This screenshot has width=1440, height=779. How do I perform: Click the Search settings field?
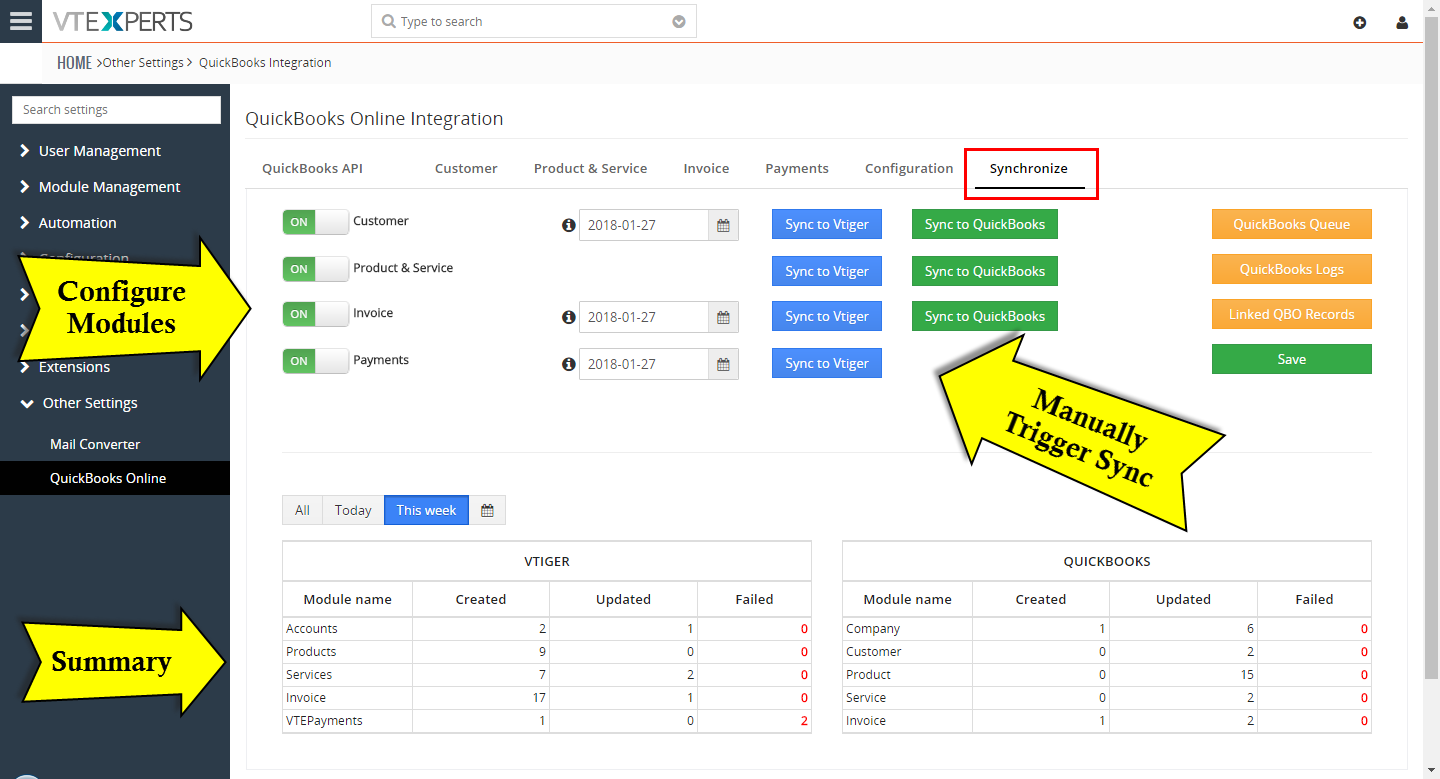[116, 110]
